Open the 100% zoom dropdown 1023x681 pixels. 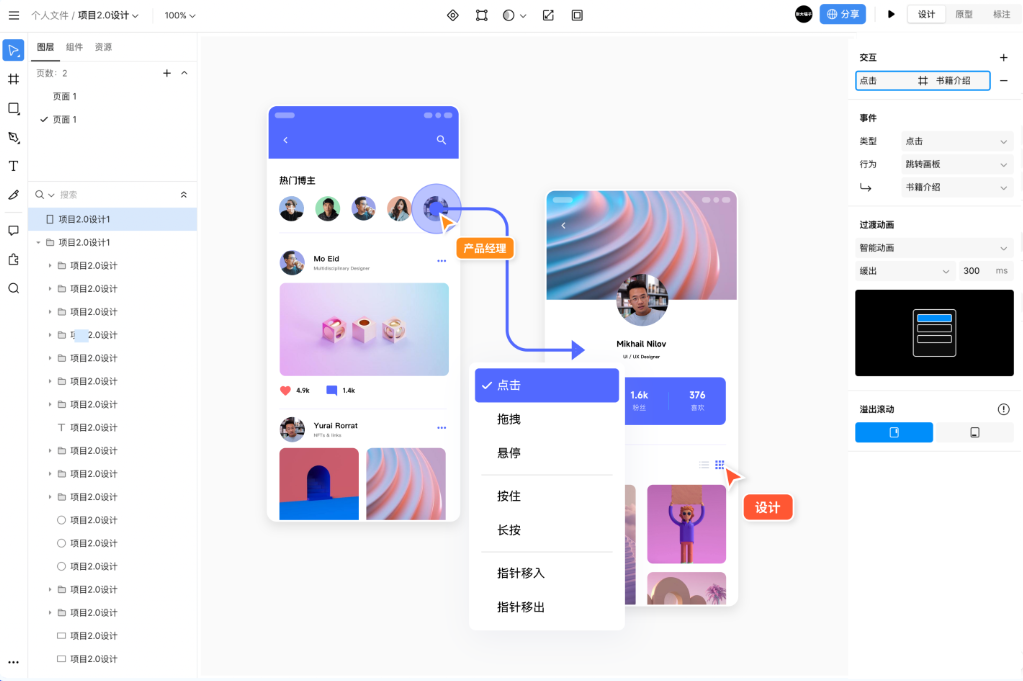point(179,15)
